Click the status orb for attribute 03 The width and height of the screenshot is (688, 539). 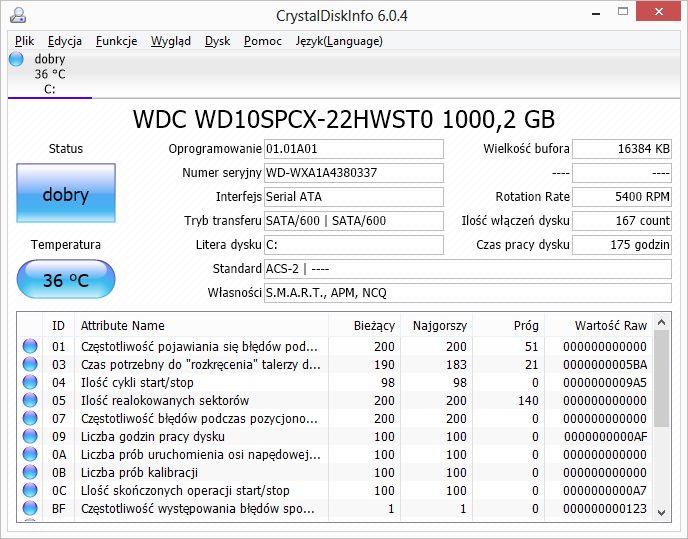pos(30,364)
